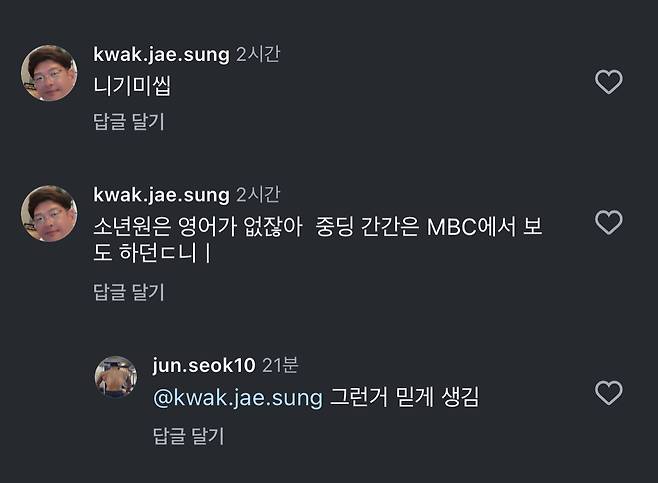This screenshot has height=483, width=658.
Task: Click the reply text '그런거 믿게 생김'
Action: [x=404, y=397]
